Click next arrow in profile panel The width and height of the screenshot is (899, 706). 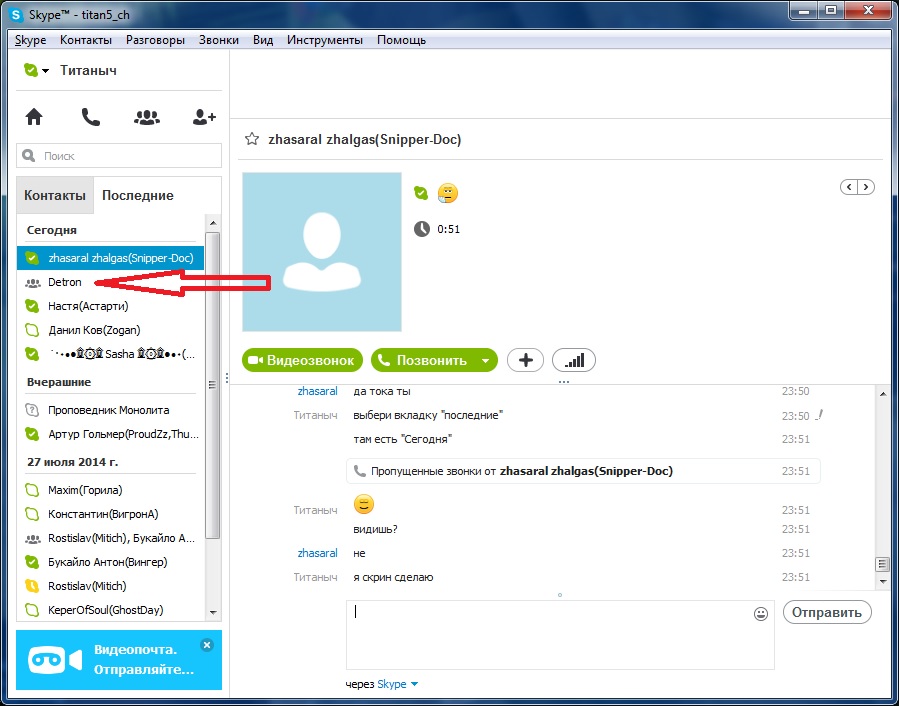[x=866, y=187]
